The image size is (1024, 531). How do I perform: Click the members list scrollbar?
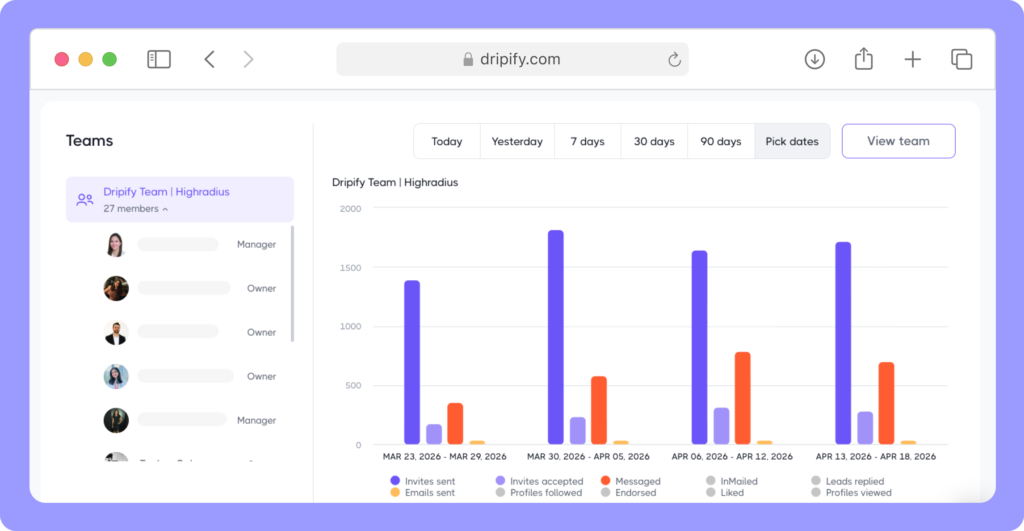click(292, 283)
